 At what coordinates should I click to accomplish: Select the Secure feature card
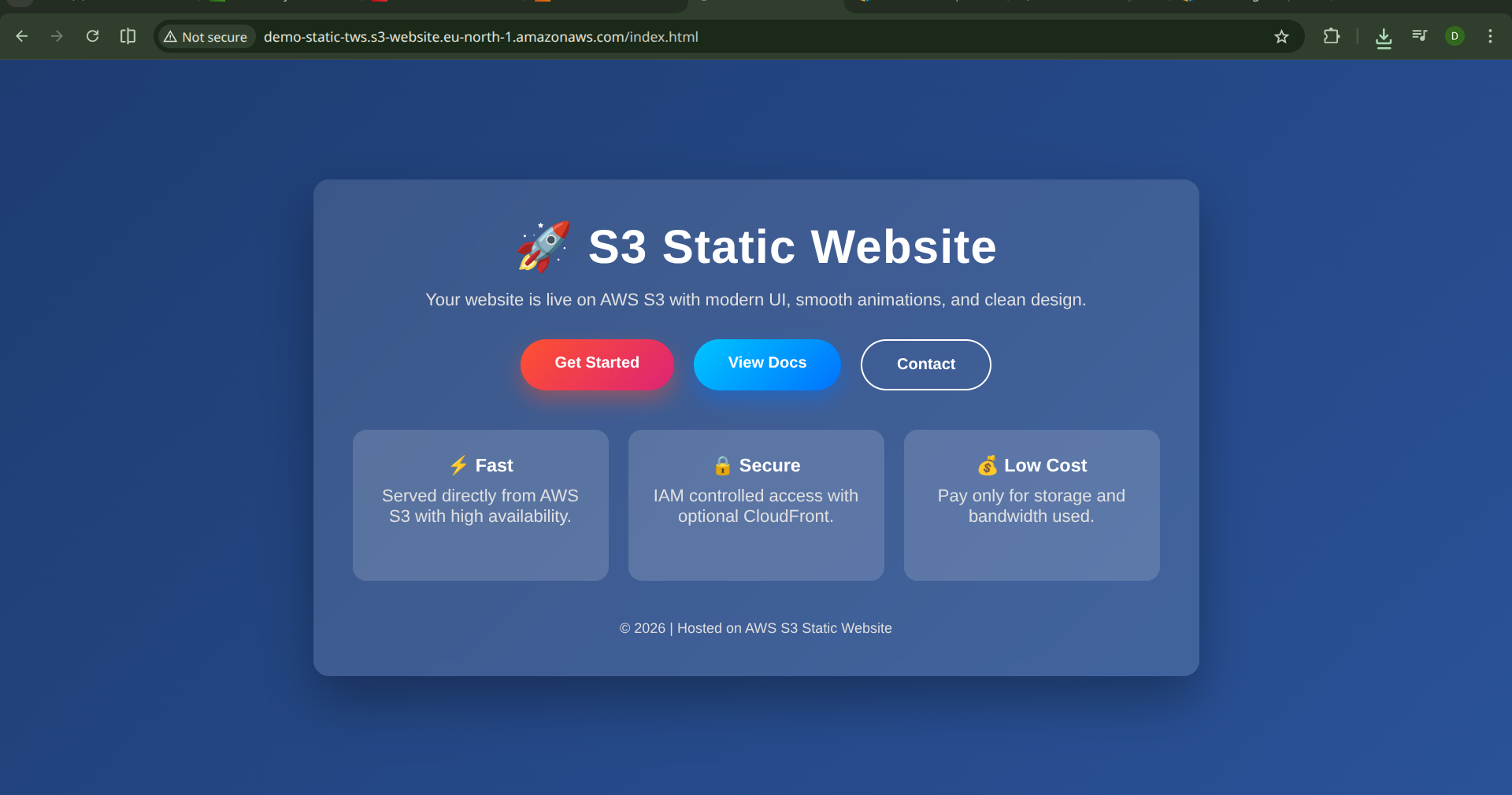pos(756,505)
